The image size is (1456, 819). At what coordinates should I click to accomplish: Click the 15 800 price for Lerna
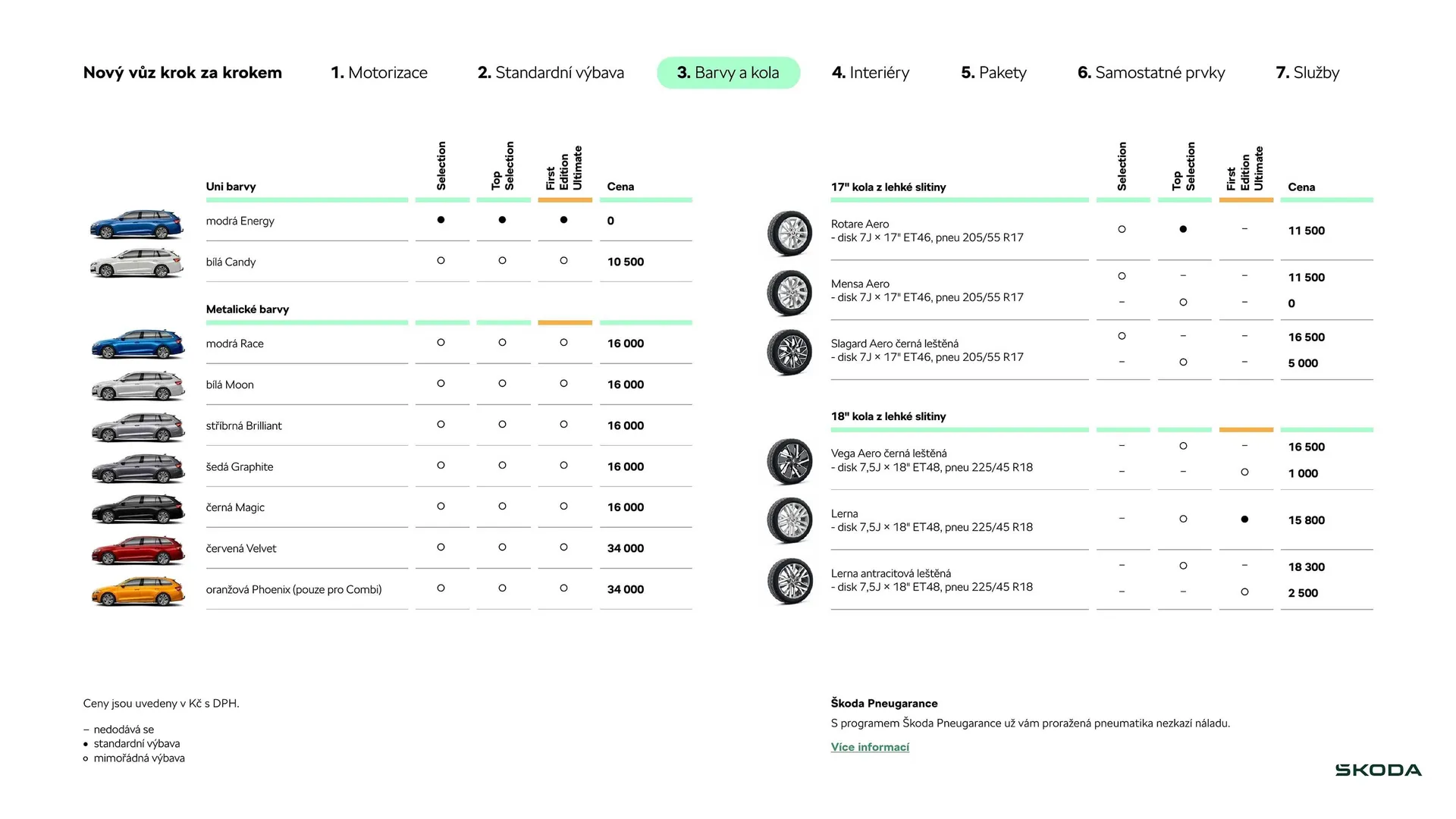tap(1307, 520)
